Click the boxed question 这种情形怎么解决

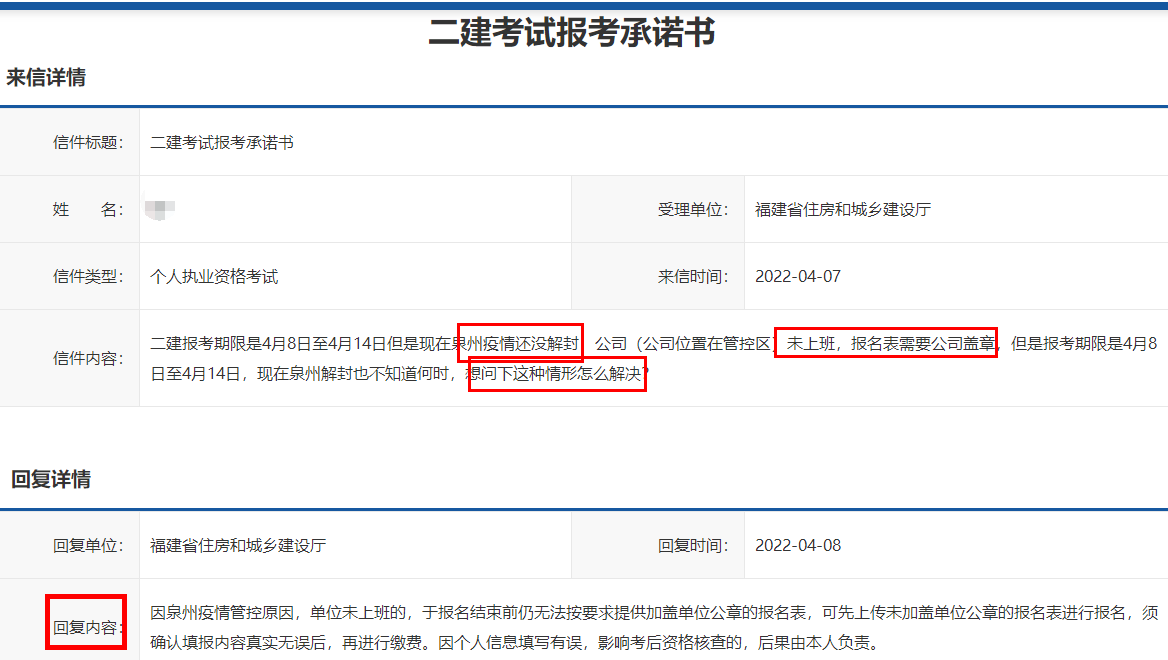[563, 375]
